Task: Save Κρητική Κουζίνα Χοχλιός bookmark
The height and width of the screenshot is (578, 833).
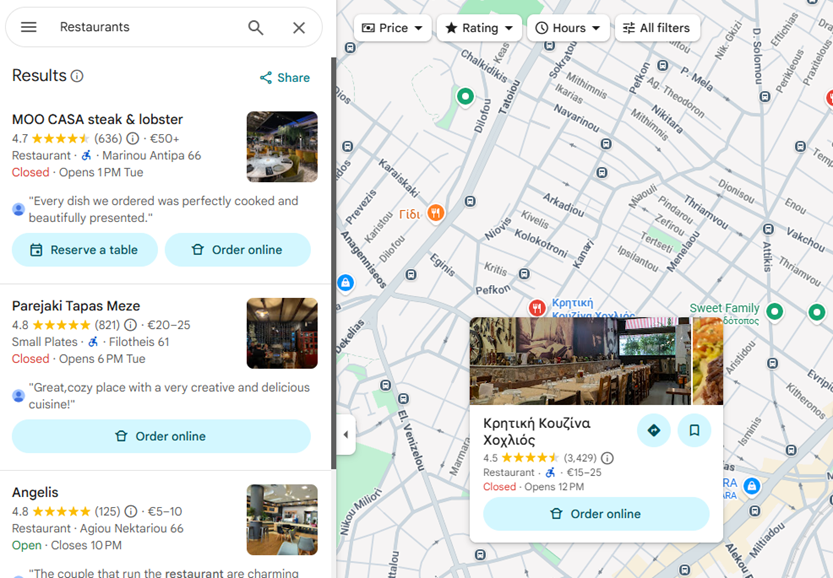Action: pyautogui.click(x=694, y=430)
